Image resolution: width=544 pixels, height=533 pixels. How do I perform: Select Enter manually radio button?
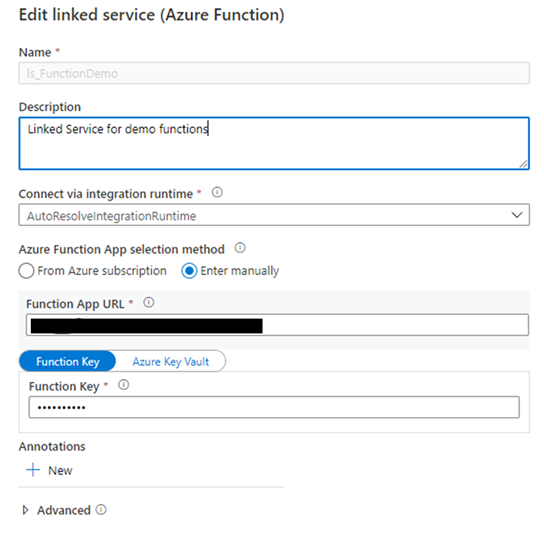pyautogui.click(x=189, y=271)
